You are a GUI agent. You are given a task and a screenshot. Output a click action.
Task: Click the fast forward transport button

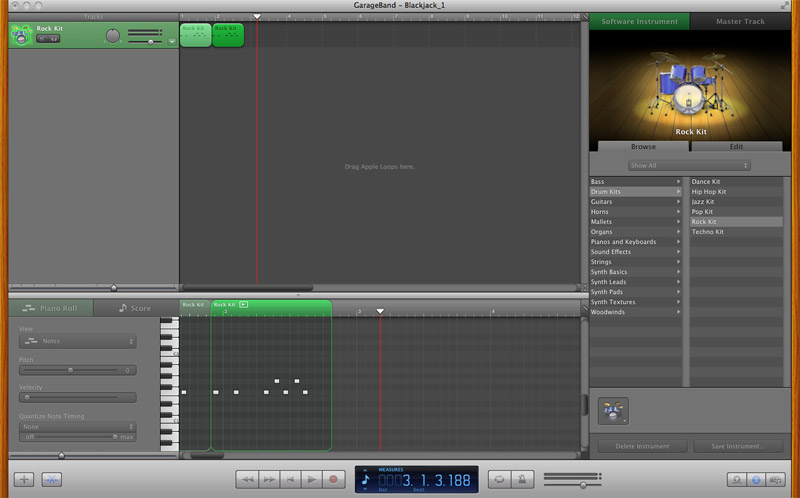269,480
